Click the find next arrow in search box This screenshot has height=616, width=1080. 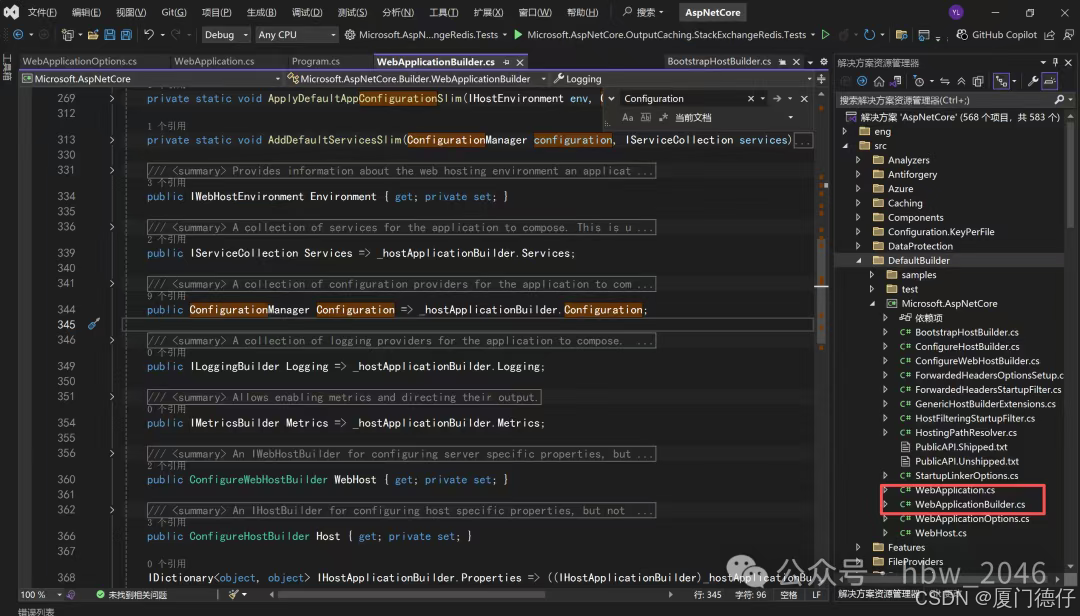coord(777,99)
